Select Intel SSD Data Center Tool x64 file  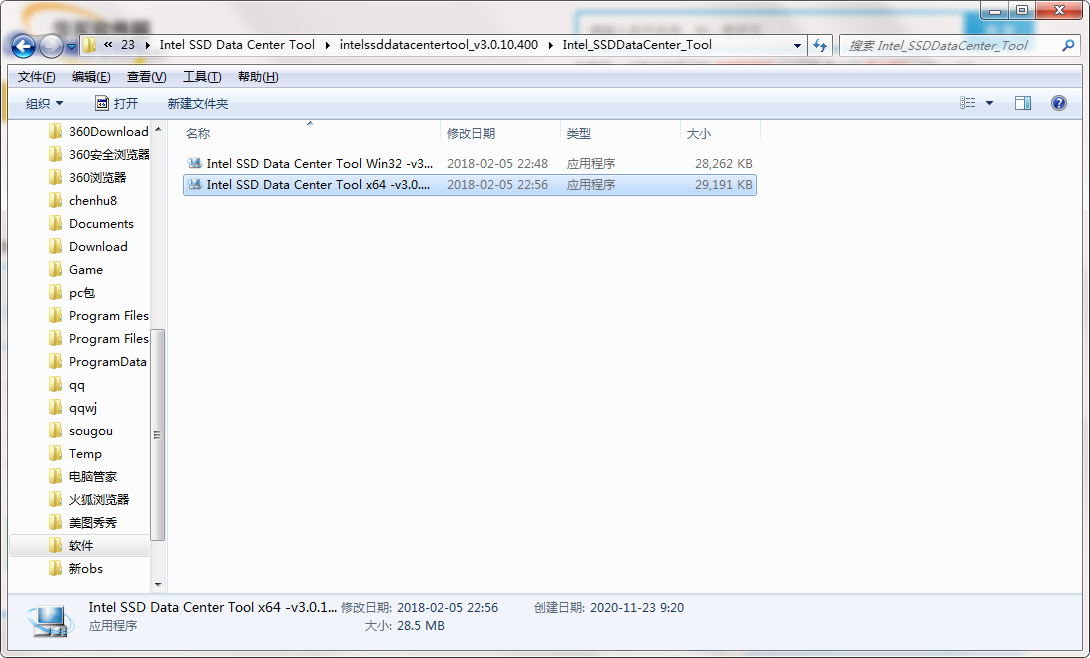(x=319, y=185)
